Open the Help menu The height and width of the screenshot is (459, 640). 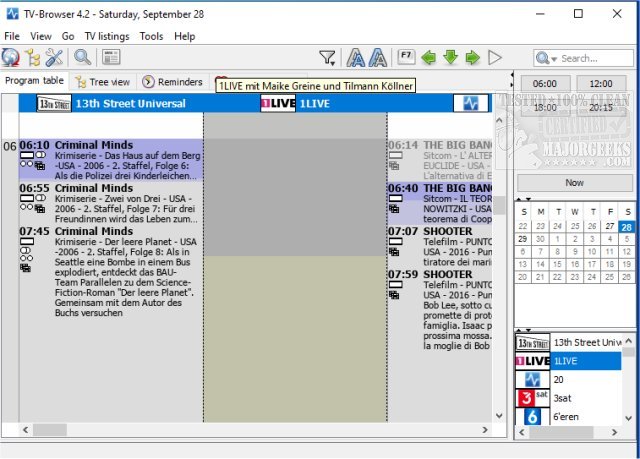[x=184, y=36]
